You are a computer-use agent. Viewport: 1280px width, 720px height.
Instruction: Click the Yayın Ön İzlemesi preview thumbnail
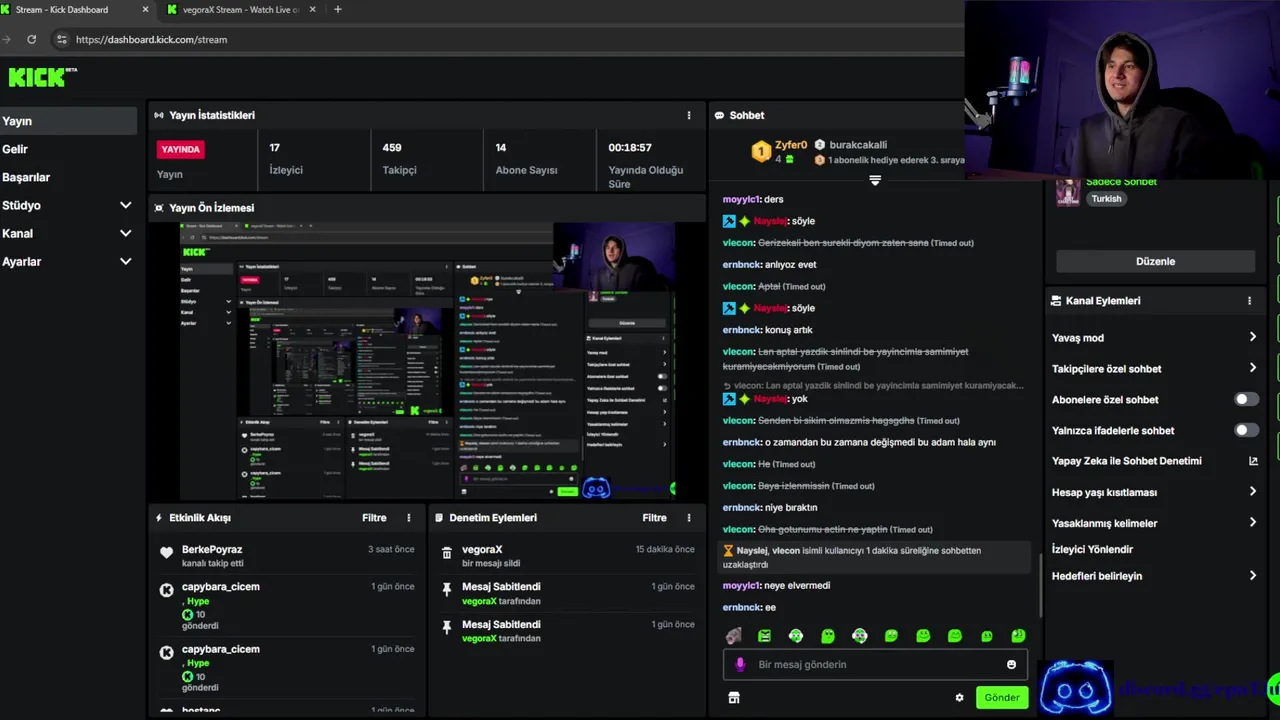click(427, 361)
